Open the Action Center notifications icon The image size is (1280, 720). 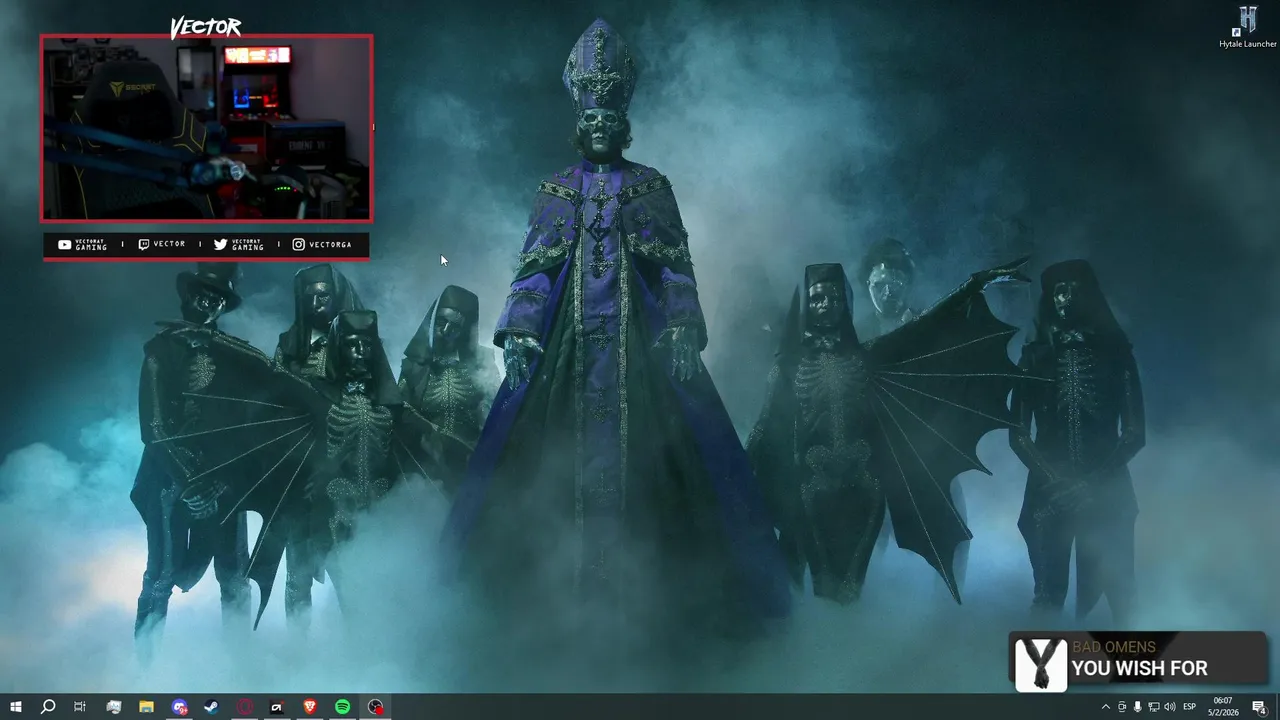click(x=1260, y=707)
